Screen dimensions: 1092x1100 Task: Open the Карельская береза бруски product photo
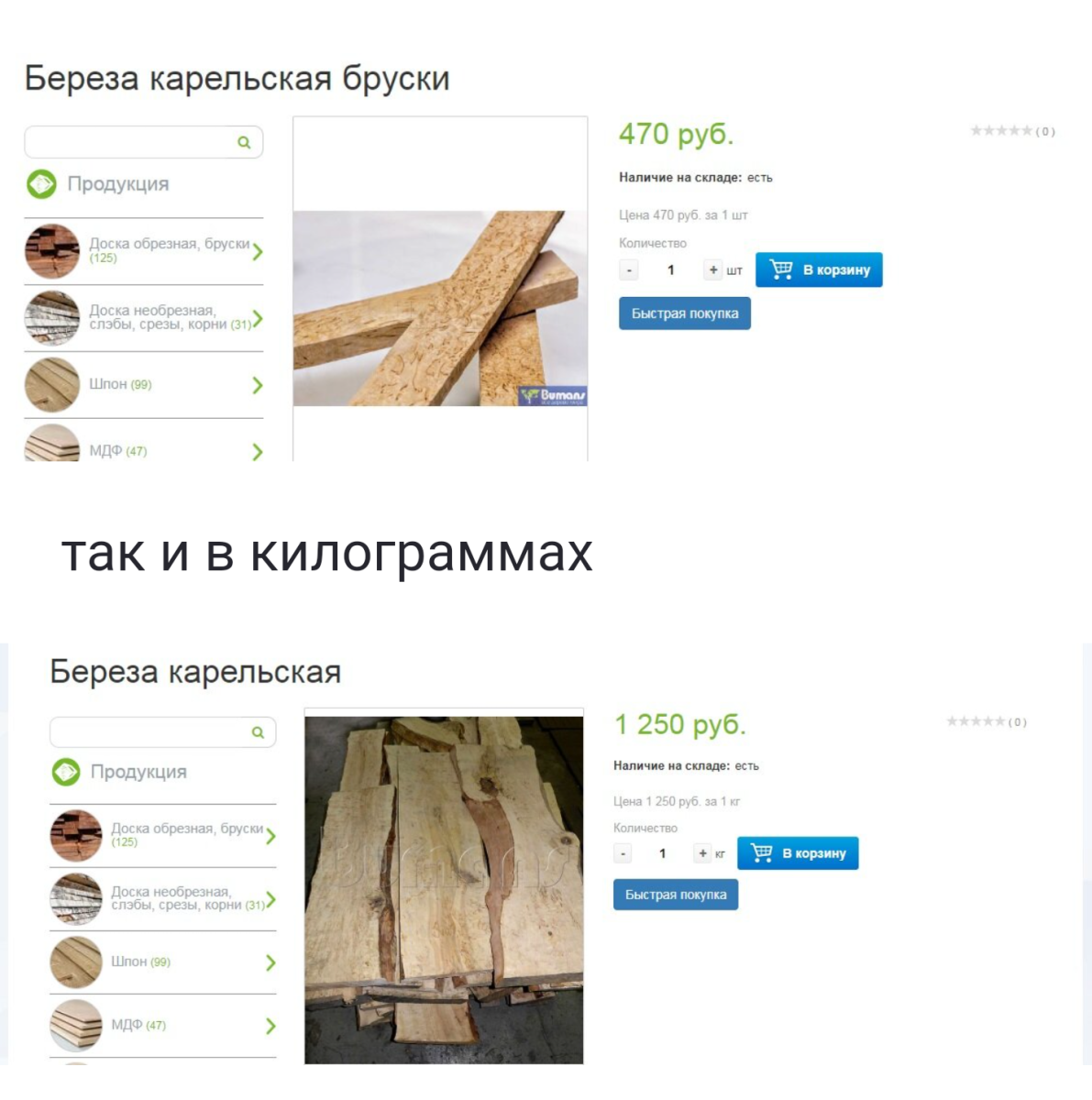(x=440, y=308)
